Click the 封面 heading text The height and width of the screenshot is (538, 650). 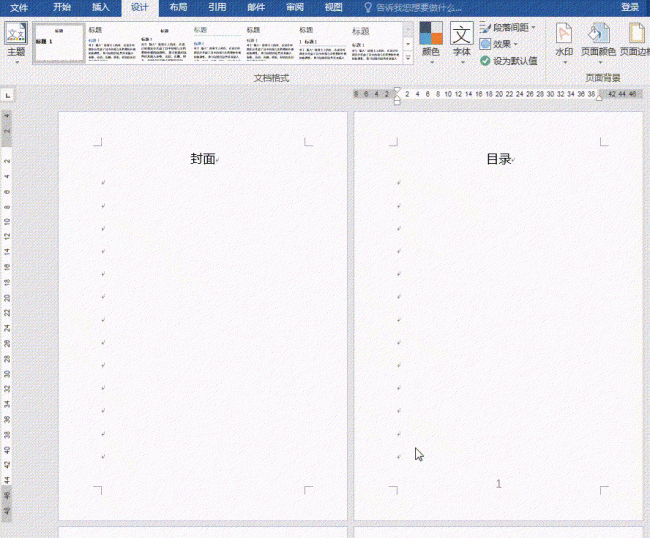coord(203,159)
